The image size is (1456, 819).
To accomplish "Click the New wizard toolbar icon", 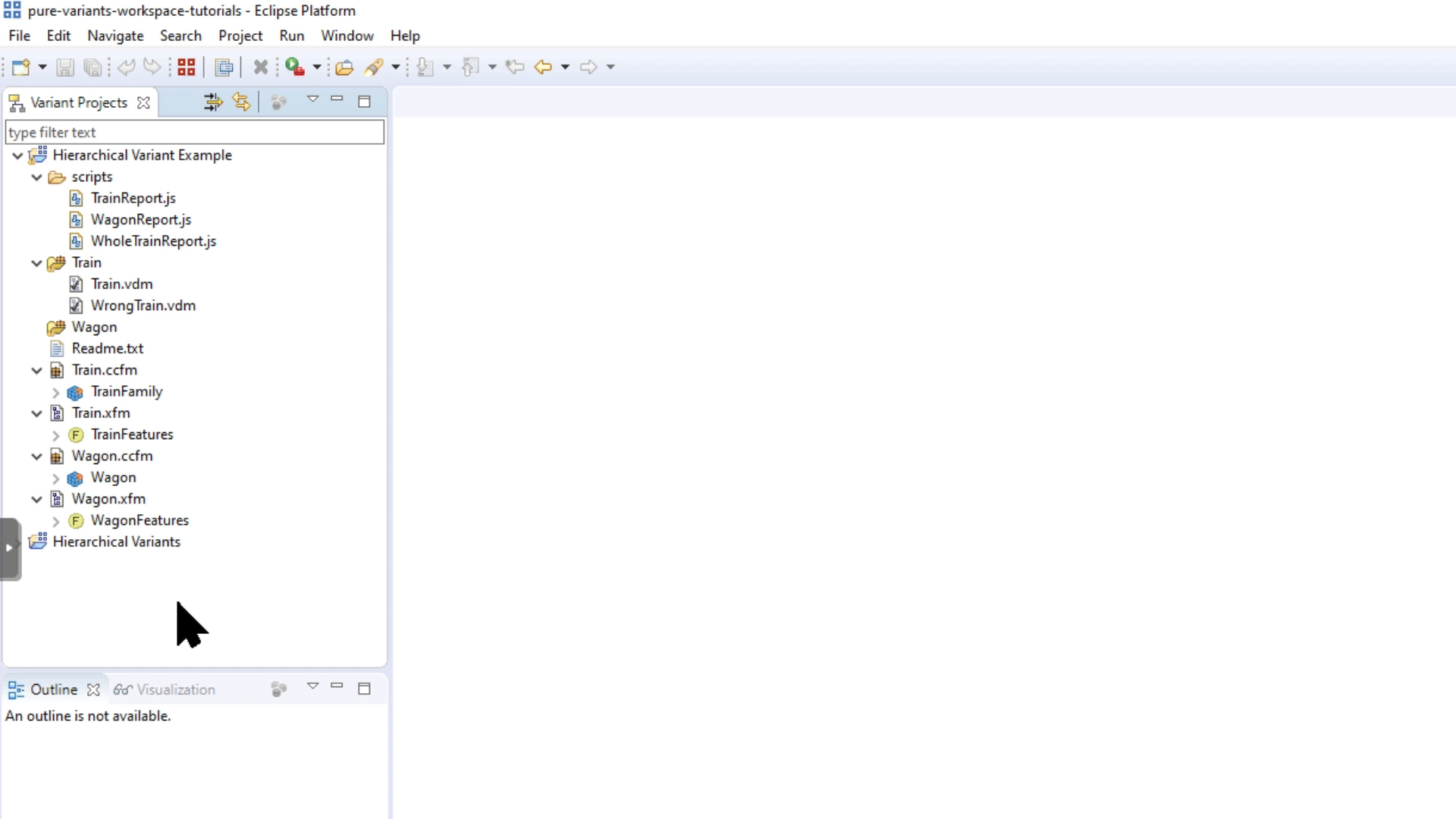I will point(20,67).
